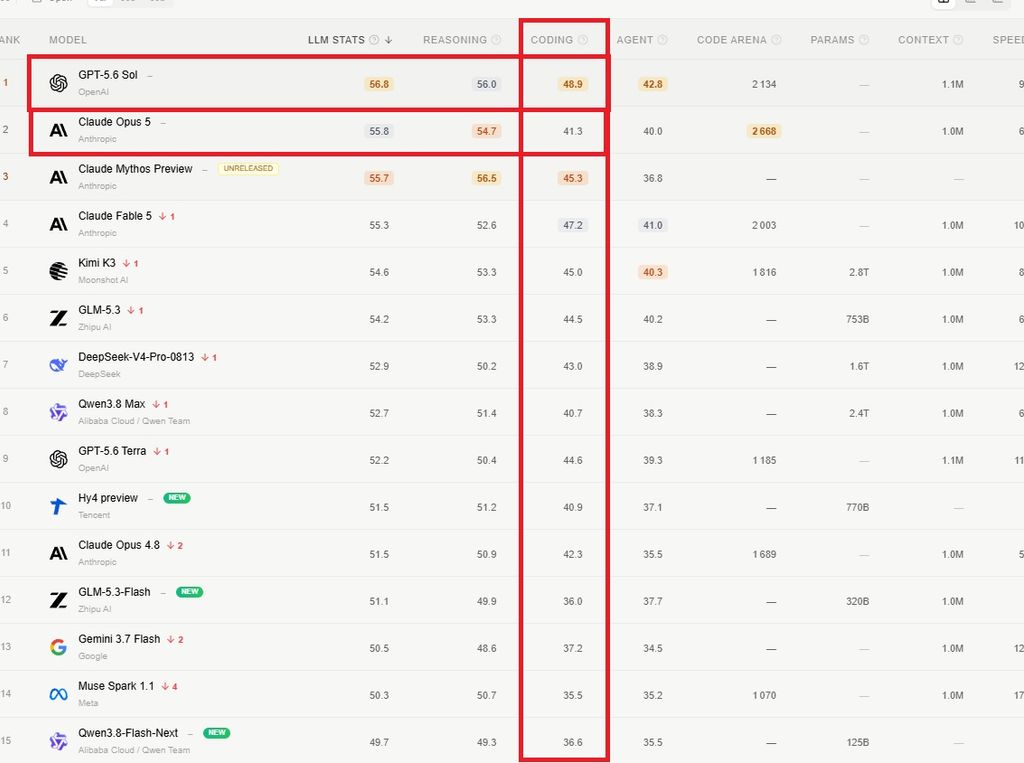The image size is (1024, 763).
Task: Open the Qwen3.8 Max model link
Action: coord(112,404)
